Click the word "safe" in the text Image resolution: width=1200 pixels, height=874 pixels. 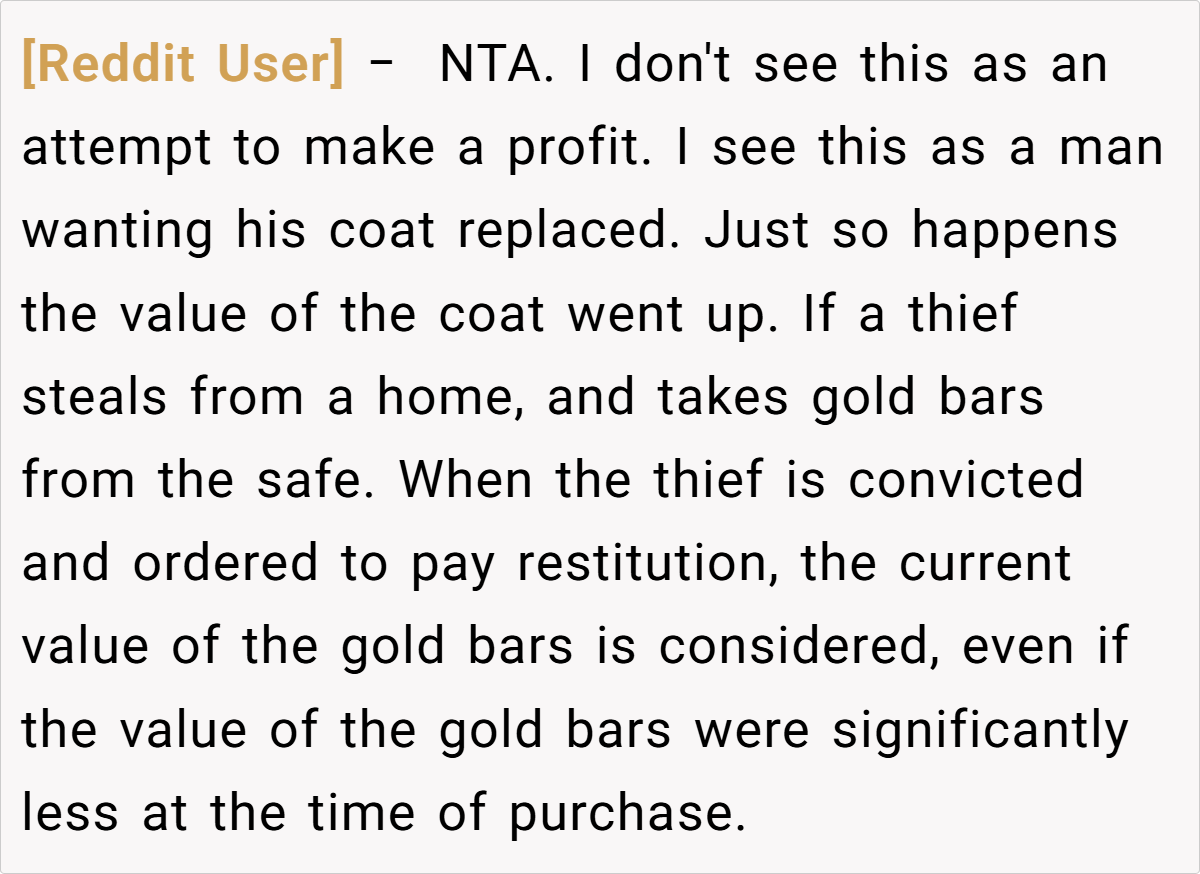coord(332,480)
